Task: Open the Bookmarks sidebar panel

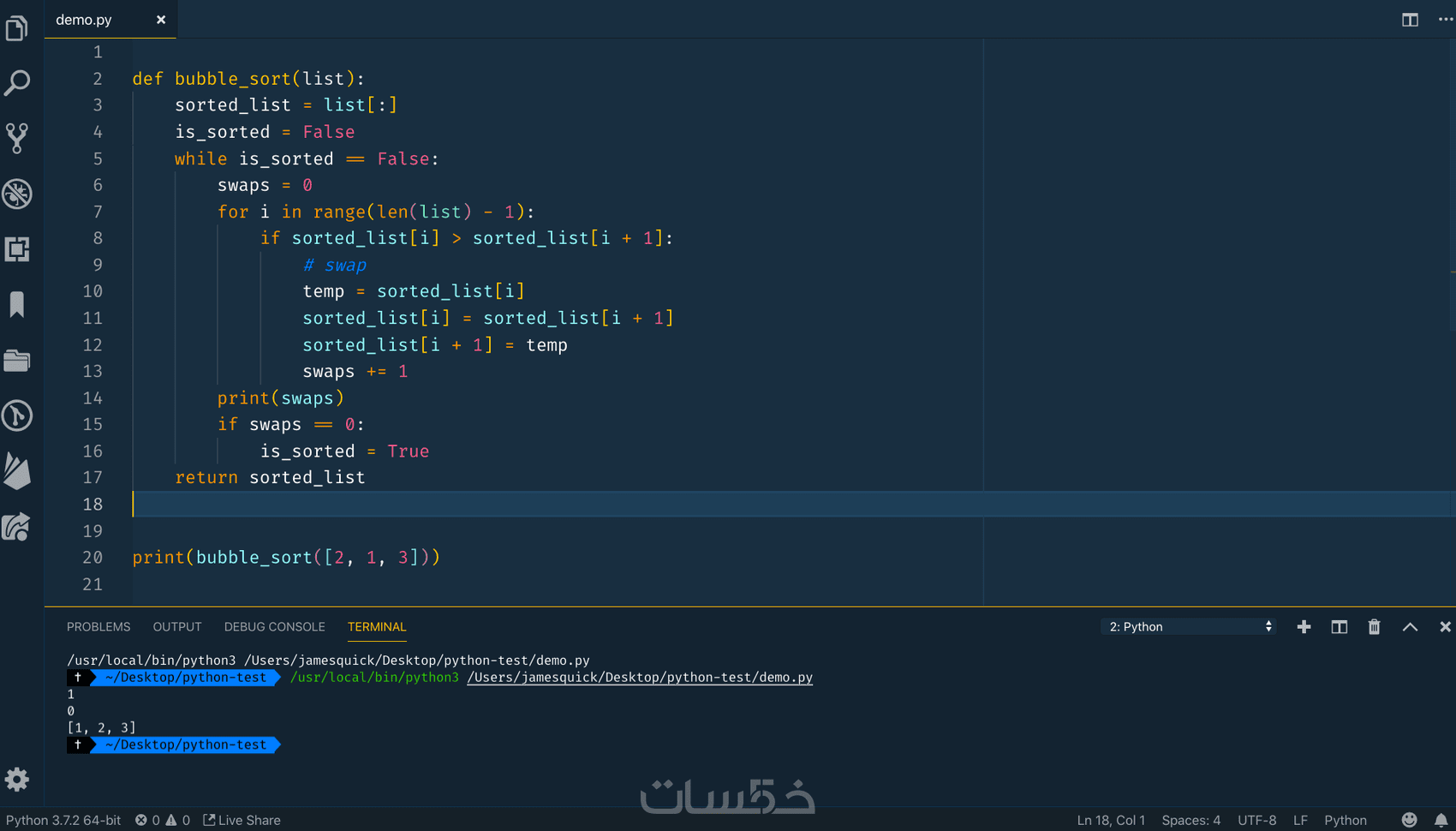Action: pyautogui.click(x=18, y=304)
